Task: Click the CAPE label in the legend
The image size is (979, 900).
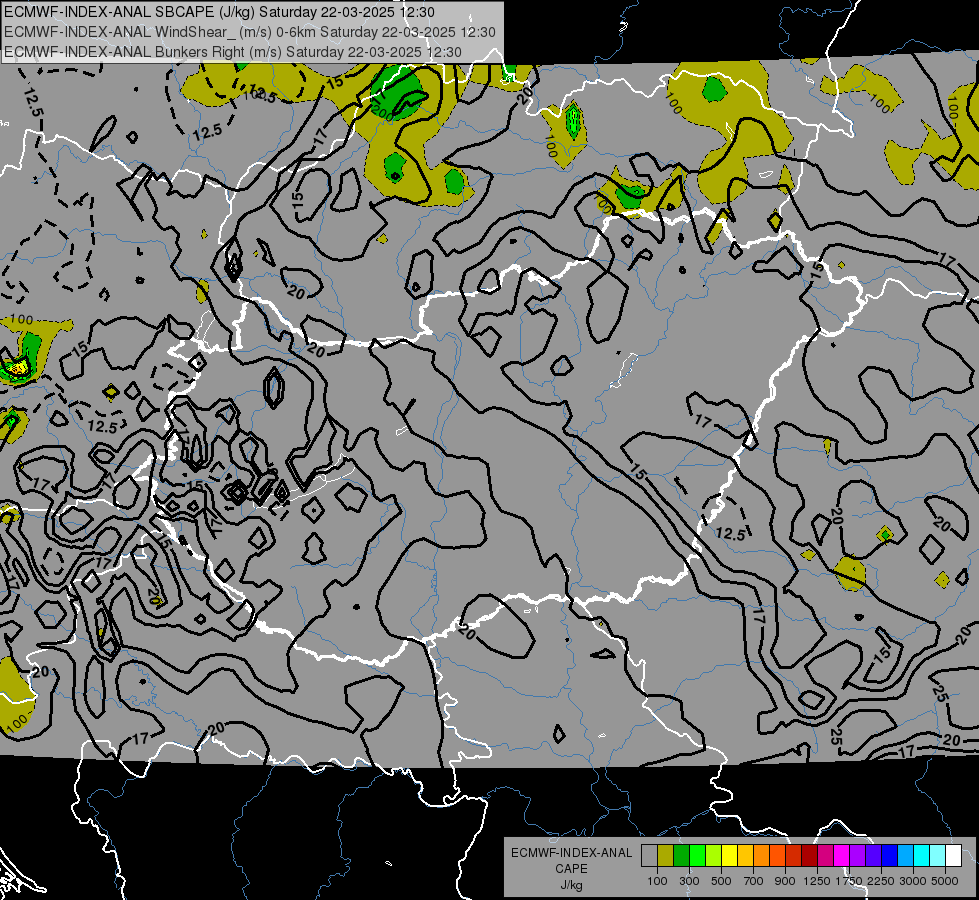Action: click(x=571, y=869)
